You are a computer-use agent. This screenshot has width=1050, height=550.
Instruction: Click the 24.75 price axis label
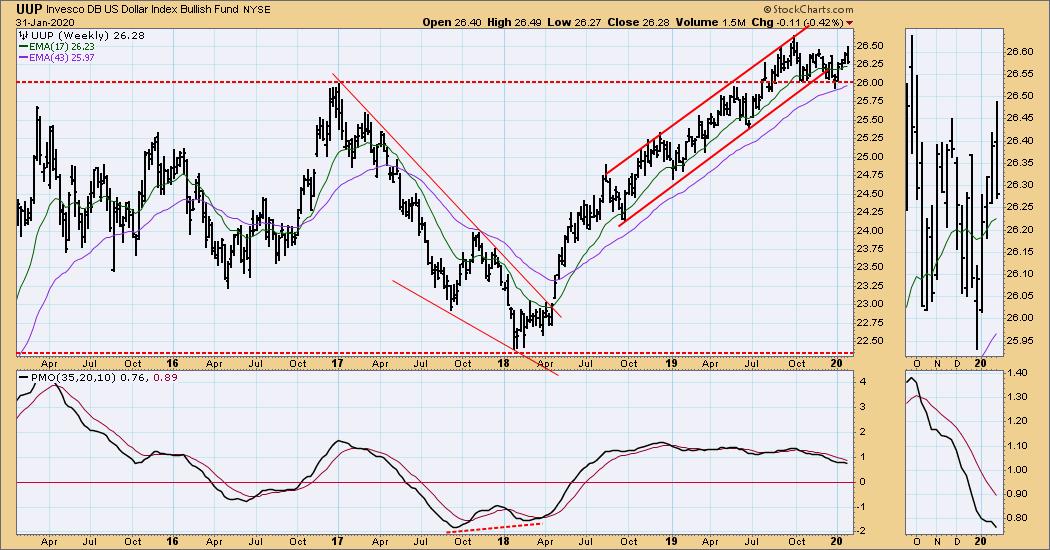(870, 175)
